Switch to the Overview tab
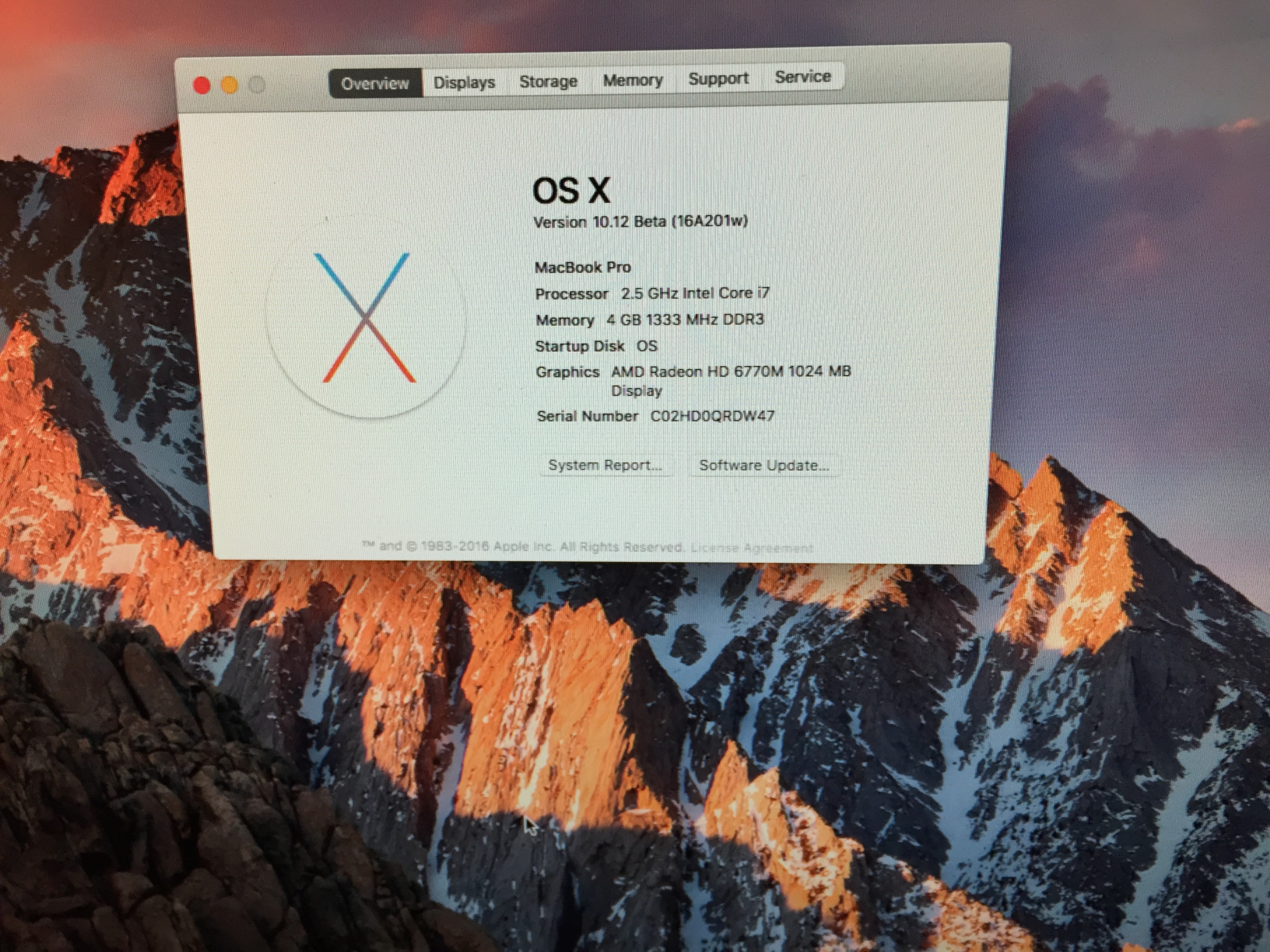The image size is (1270, 952). (x=375, y=84)
